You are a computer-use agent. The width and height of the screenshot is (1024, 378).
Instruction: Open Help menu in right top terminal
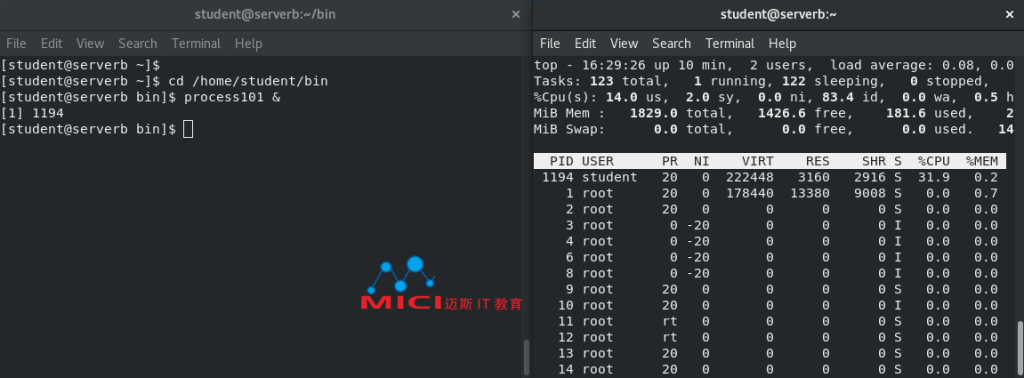(x=782, y=44)
